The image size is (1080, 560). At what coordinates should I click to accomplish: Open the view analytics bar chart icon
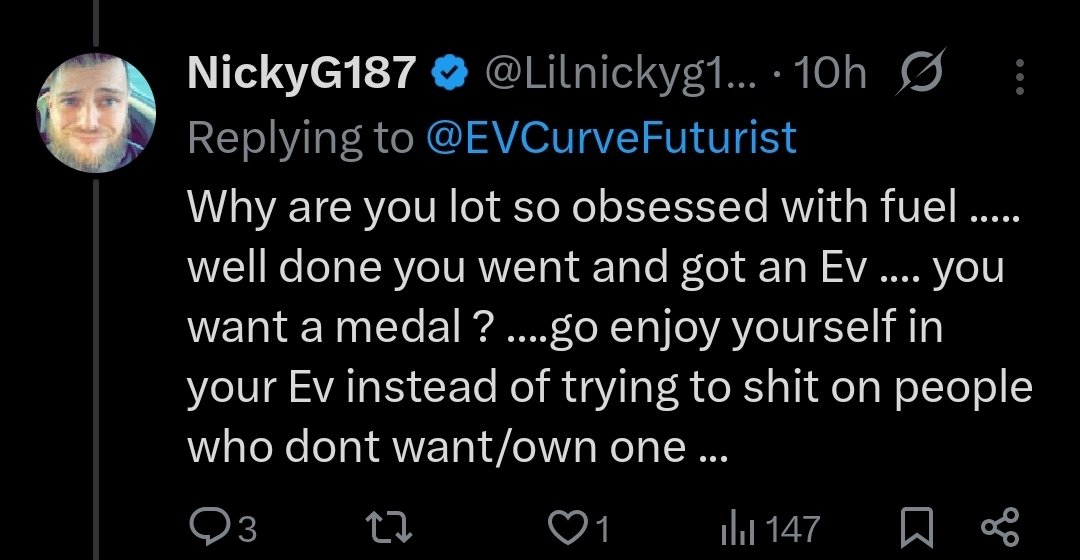coord(734,528)
